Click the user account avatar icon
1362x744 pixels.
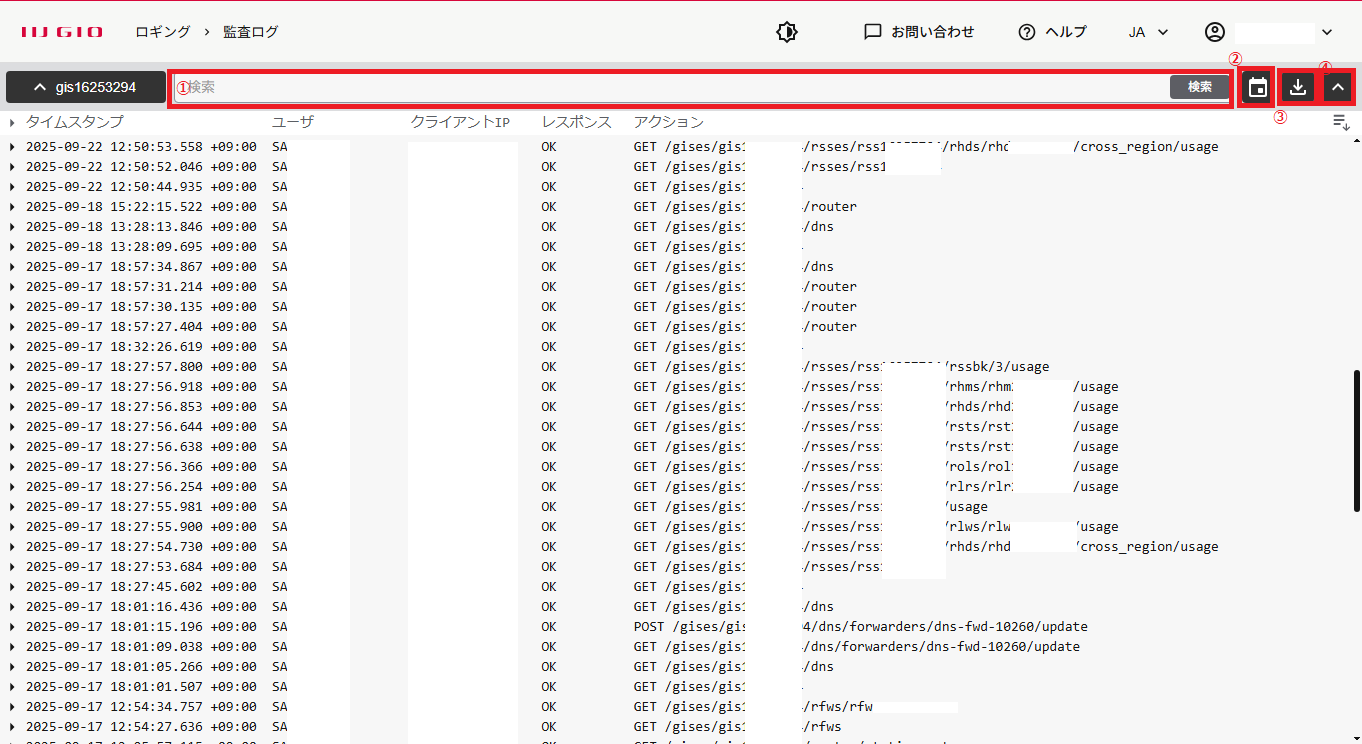(x=1215, y=32)
